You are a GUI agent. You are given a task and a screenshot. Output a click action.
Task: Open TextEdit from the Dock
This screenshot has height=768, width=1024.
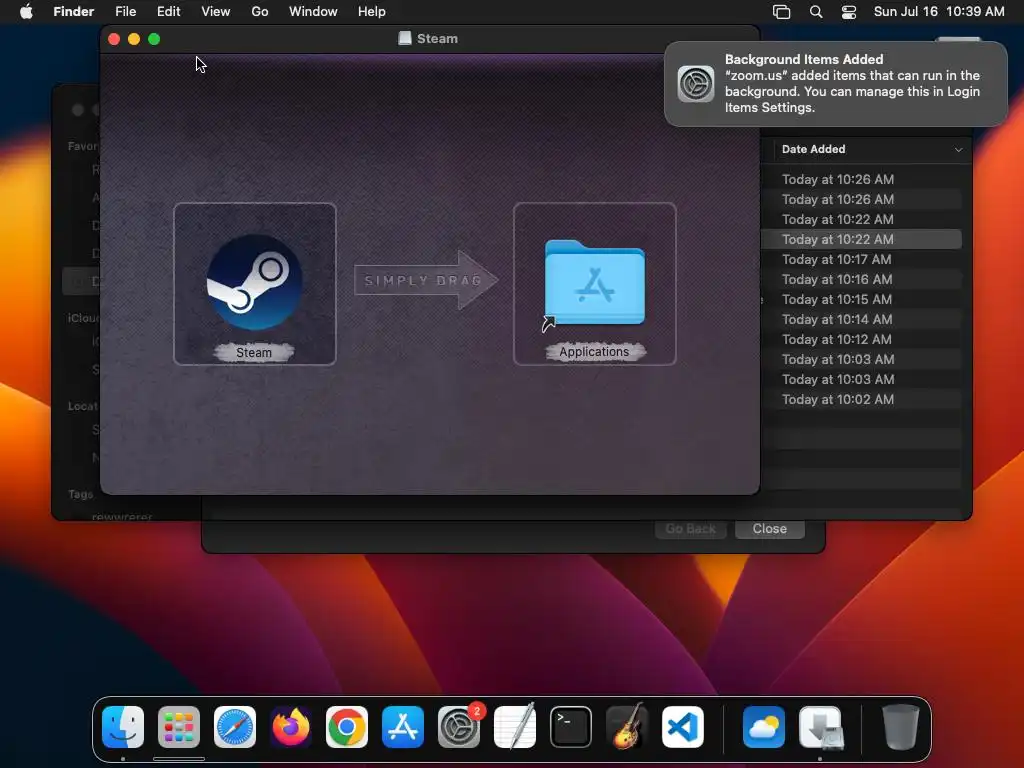[x=515, y=727]
